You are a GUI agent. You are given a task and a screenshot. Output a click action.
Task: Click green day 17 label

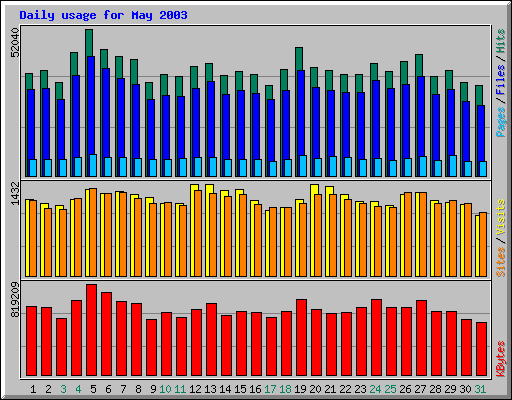click(x=270, y=389)
